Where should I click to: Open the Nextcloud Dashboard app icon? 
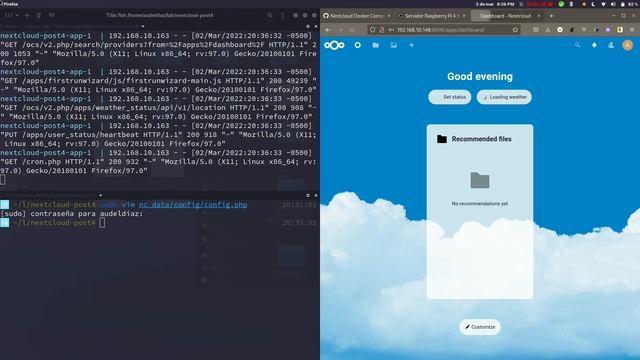(x=358, y=45)
